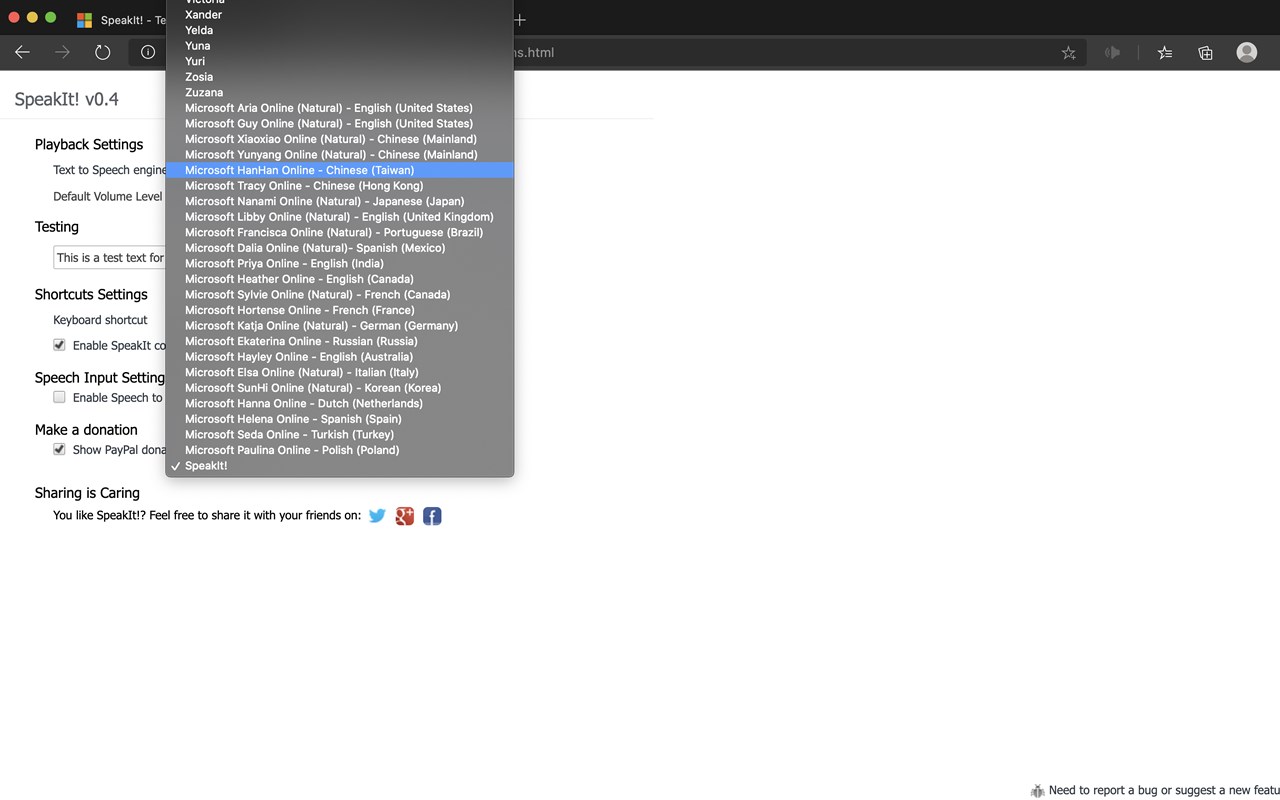The height and width of the screenshot is (800, 1280).
Task: Toggle the Show PayPal donation checkbox
Action: 59,449
